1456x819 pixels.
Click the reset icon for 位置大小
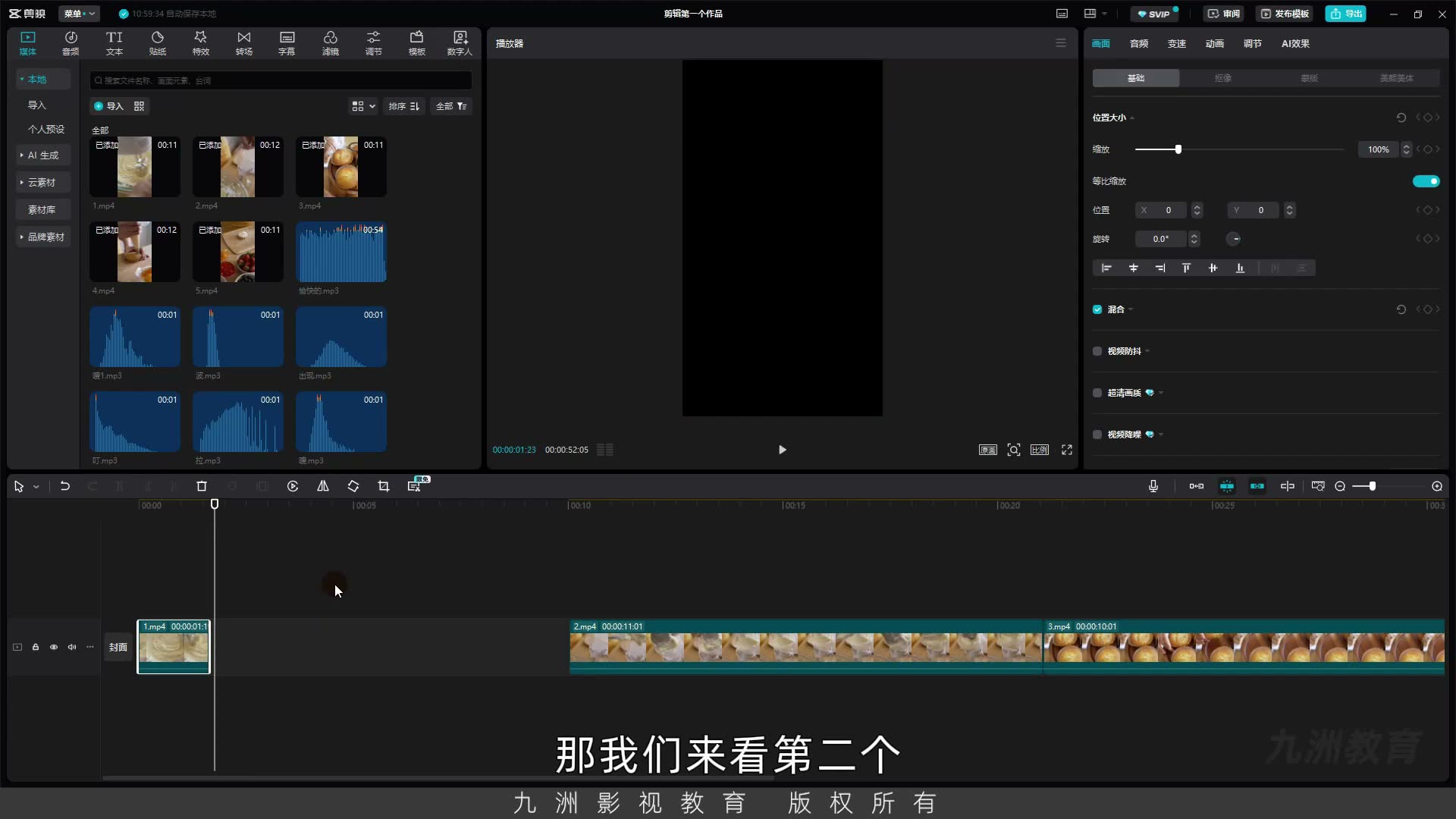tap(1401, 118)
